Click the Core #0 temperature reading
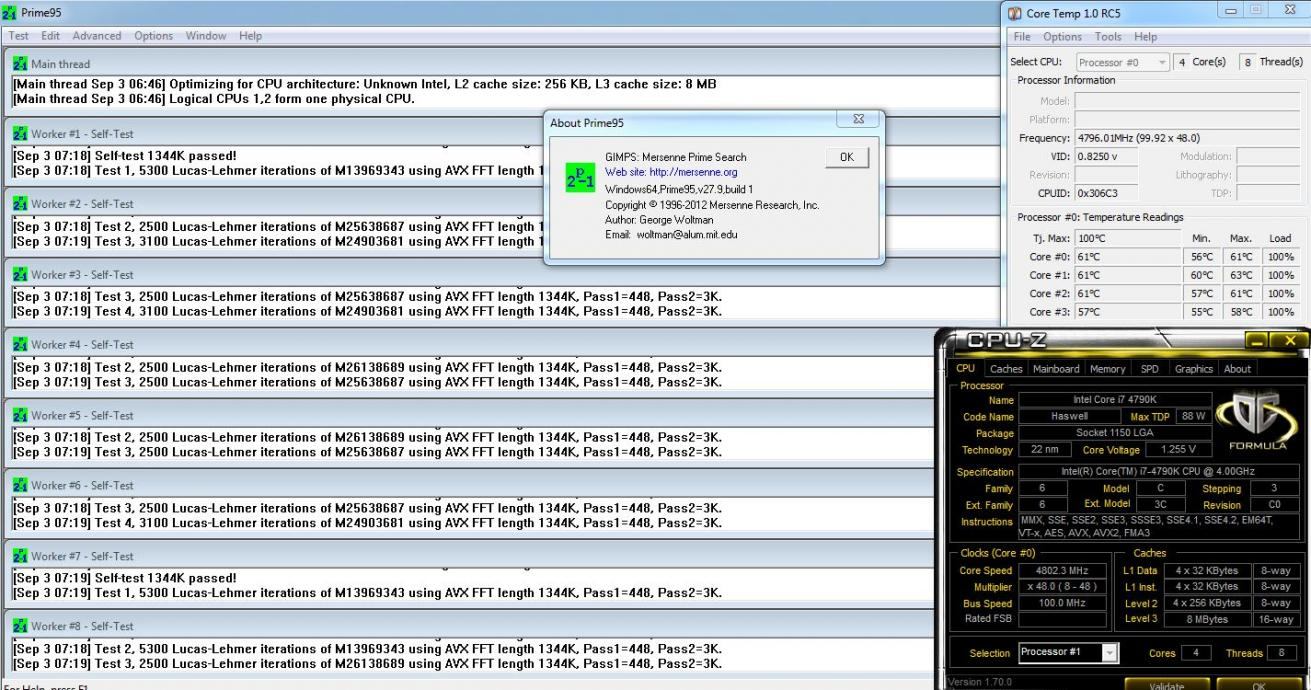The image size is (1311, 690). [1126, 256]
